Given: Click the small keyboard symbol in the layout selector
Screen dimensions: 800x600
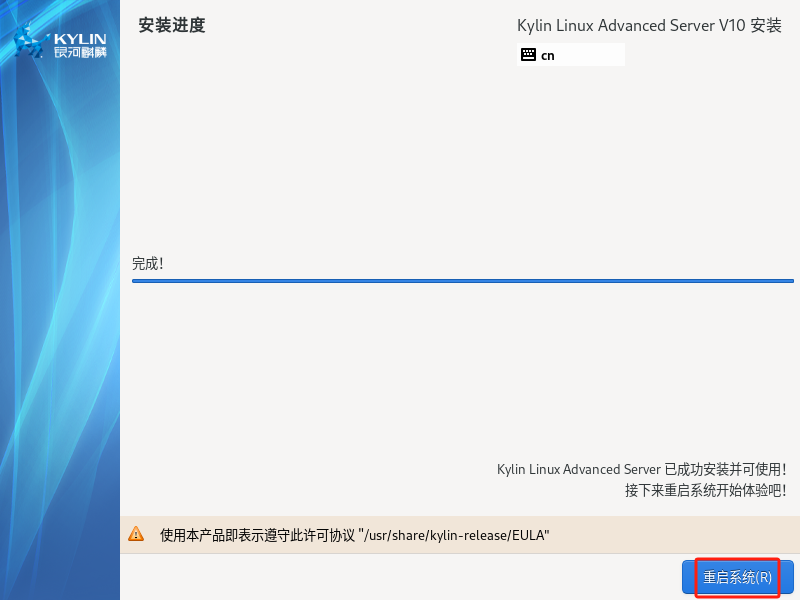Looking at the screenshot, I should [x=529, y=55].
